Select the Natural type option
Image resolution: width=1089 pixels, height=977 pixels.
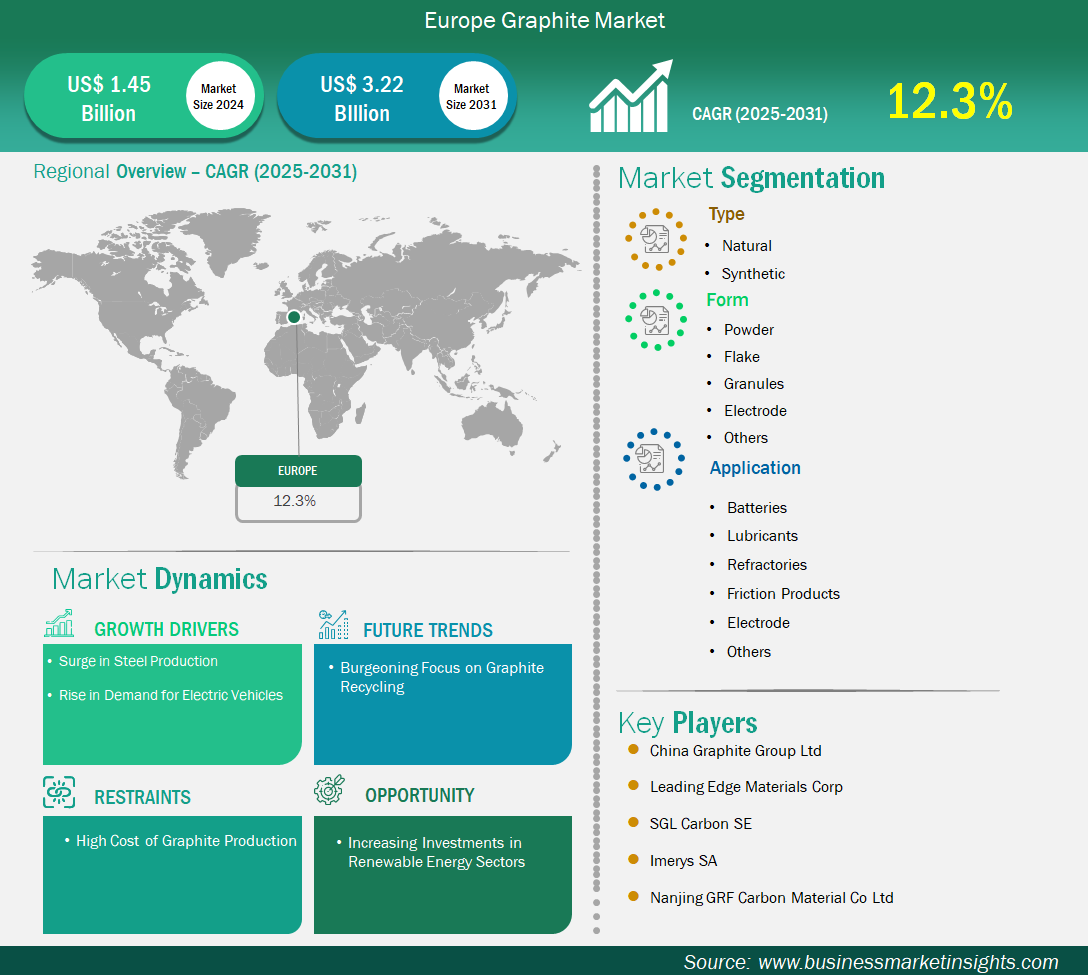tap(747, 245)
